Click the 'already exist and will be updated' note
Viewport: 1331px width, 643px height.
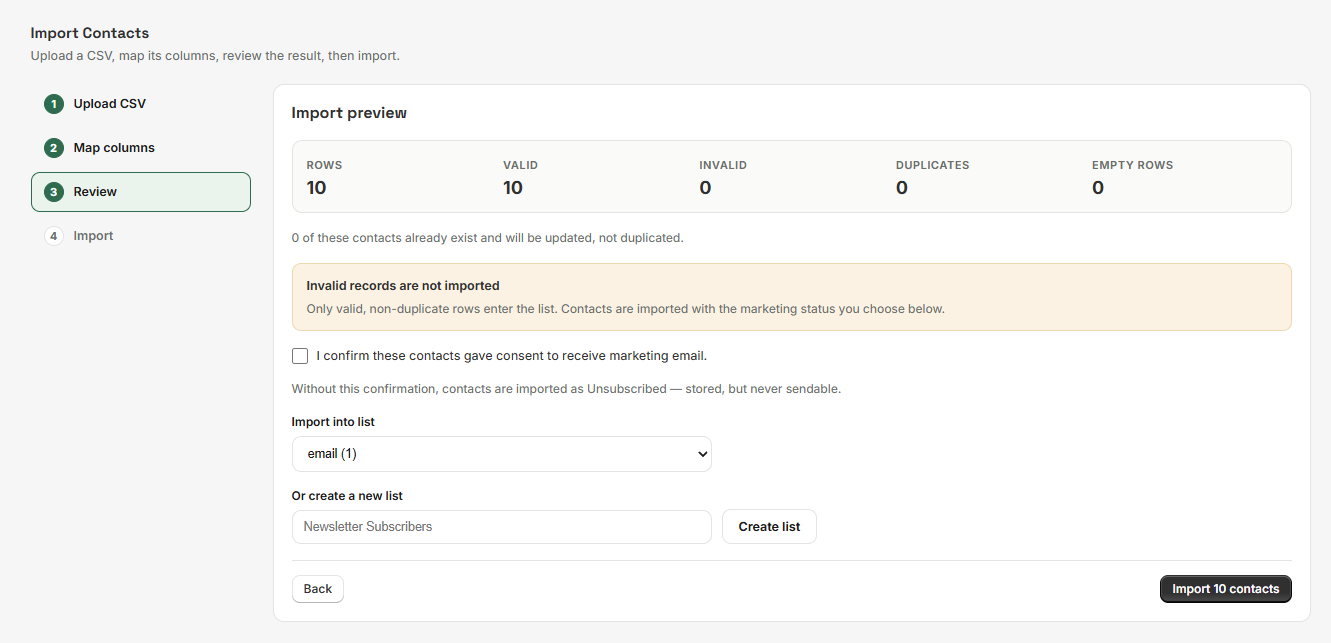click(x=487, y=238)
